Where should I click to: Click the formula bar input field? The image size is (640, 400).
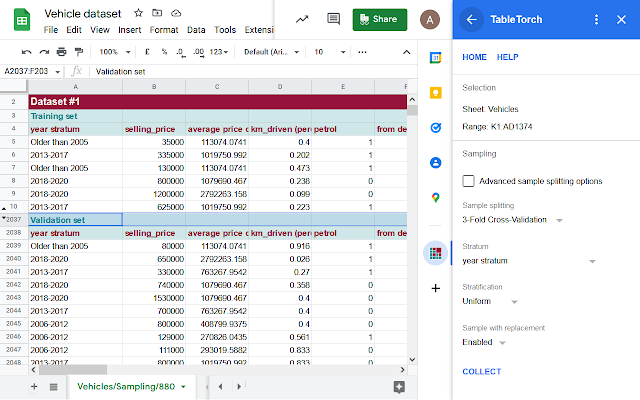250,71
